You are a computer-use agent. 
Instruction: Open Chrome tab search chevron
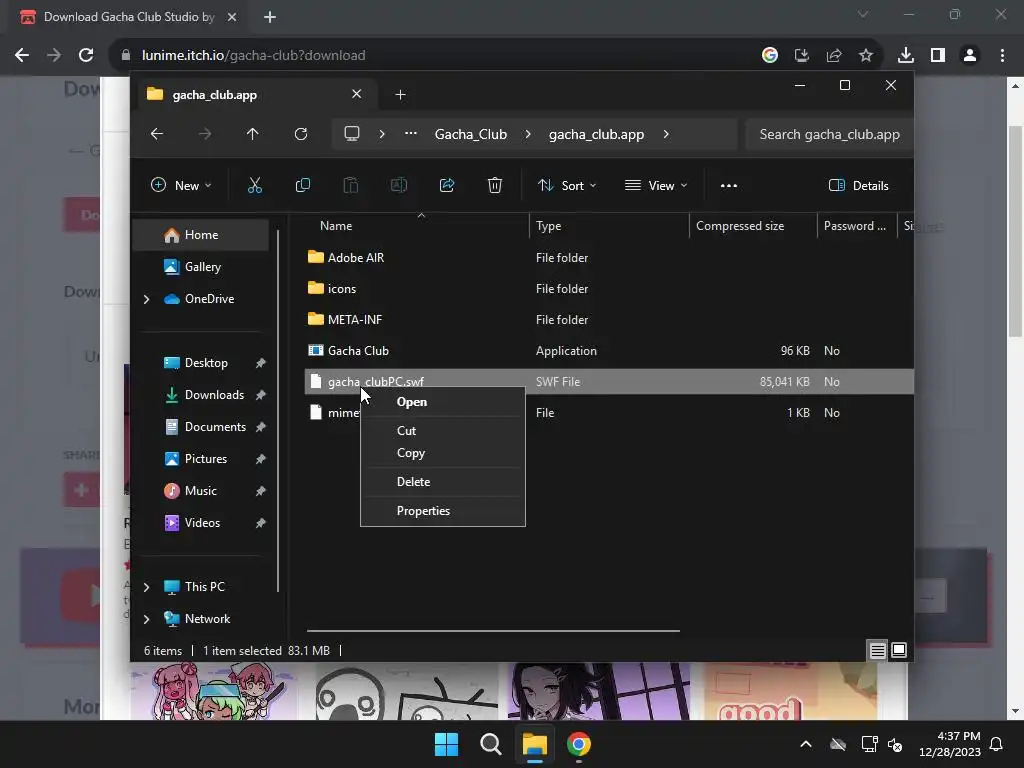[x=863, y=14]
